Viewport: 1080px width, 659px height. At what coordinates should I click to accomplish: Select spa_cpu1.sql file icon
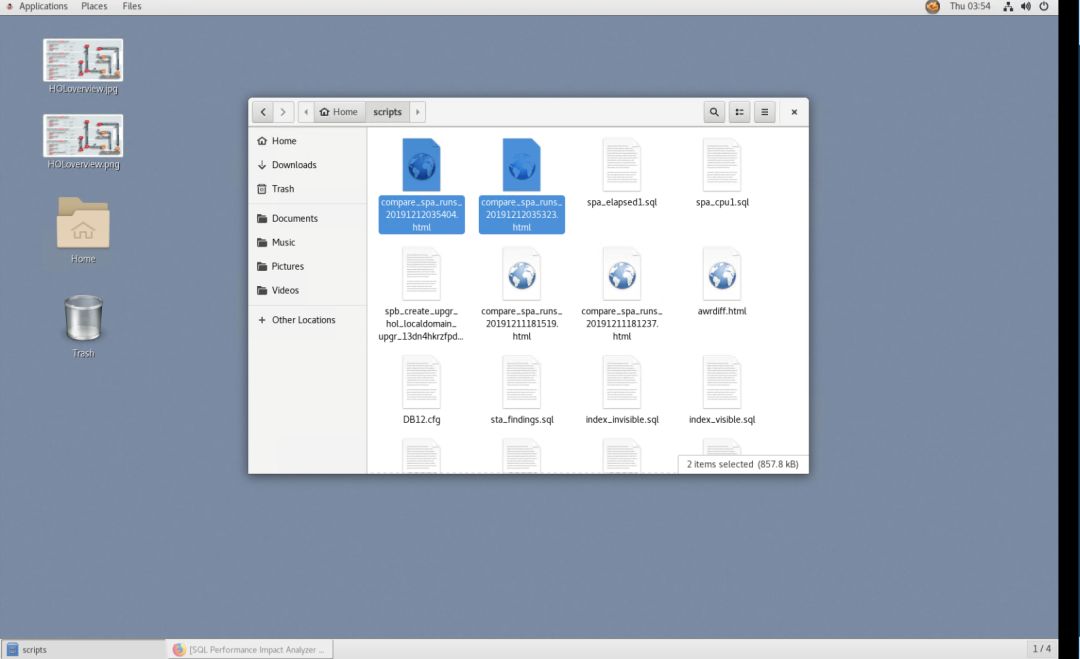(x=722, y=165)
